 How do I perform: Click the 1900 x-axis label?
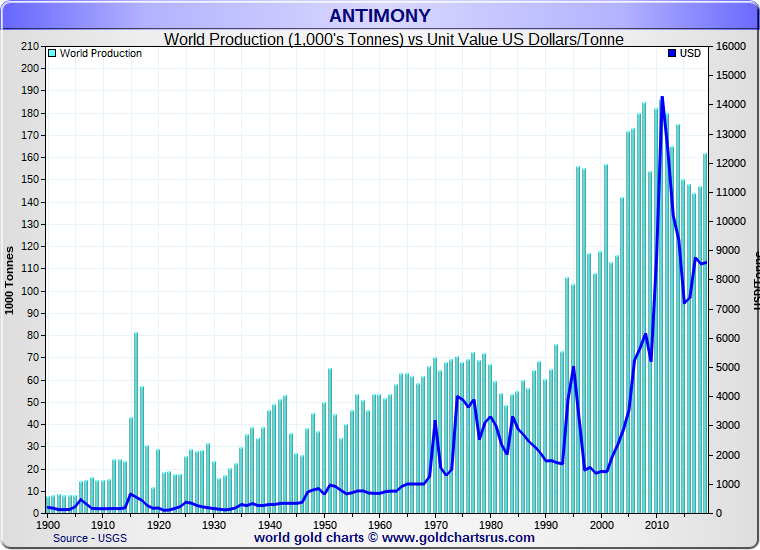(x=48, y=525)
